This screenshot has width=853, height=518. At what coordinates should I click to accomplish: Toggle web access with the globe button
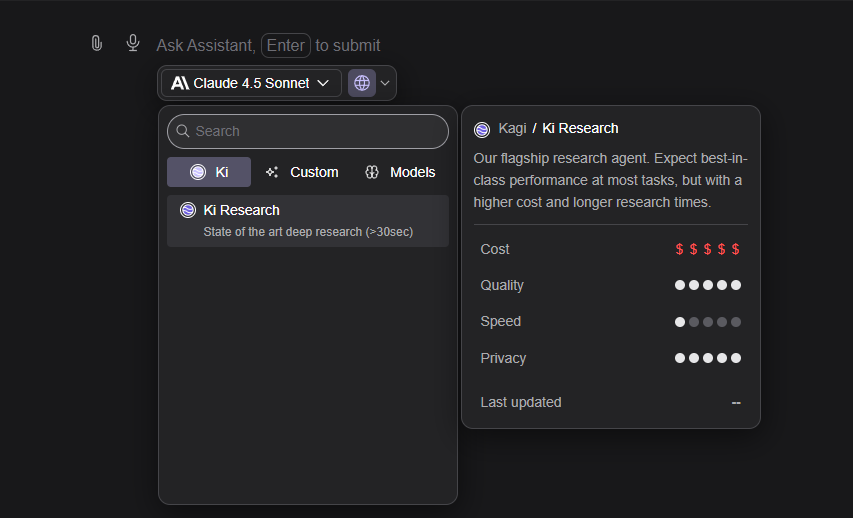coord(362,83)
